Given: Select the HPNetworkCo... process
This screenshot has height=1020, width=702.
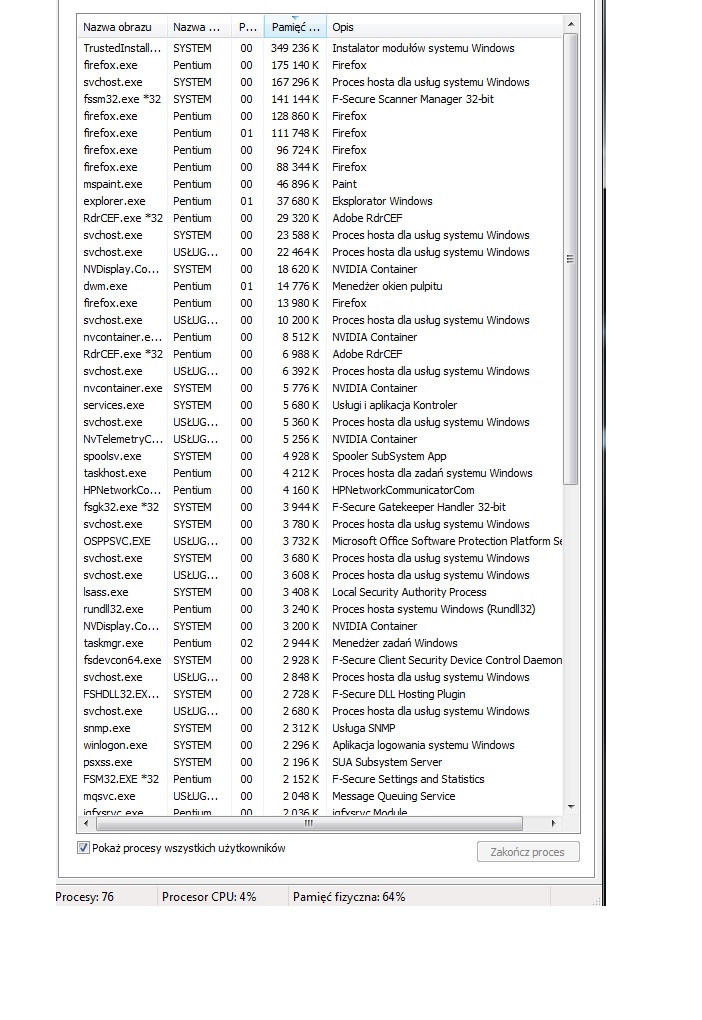Looking at the screenshot, I should 319,490.
